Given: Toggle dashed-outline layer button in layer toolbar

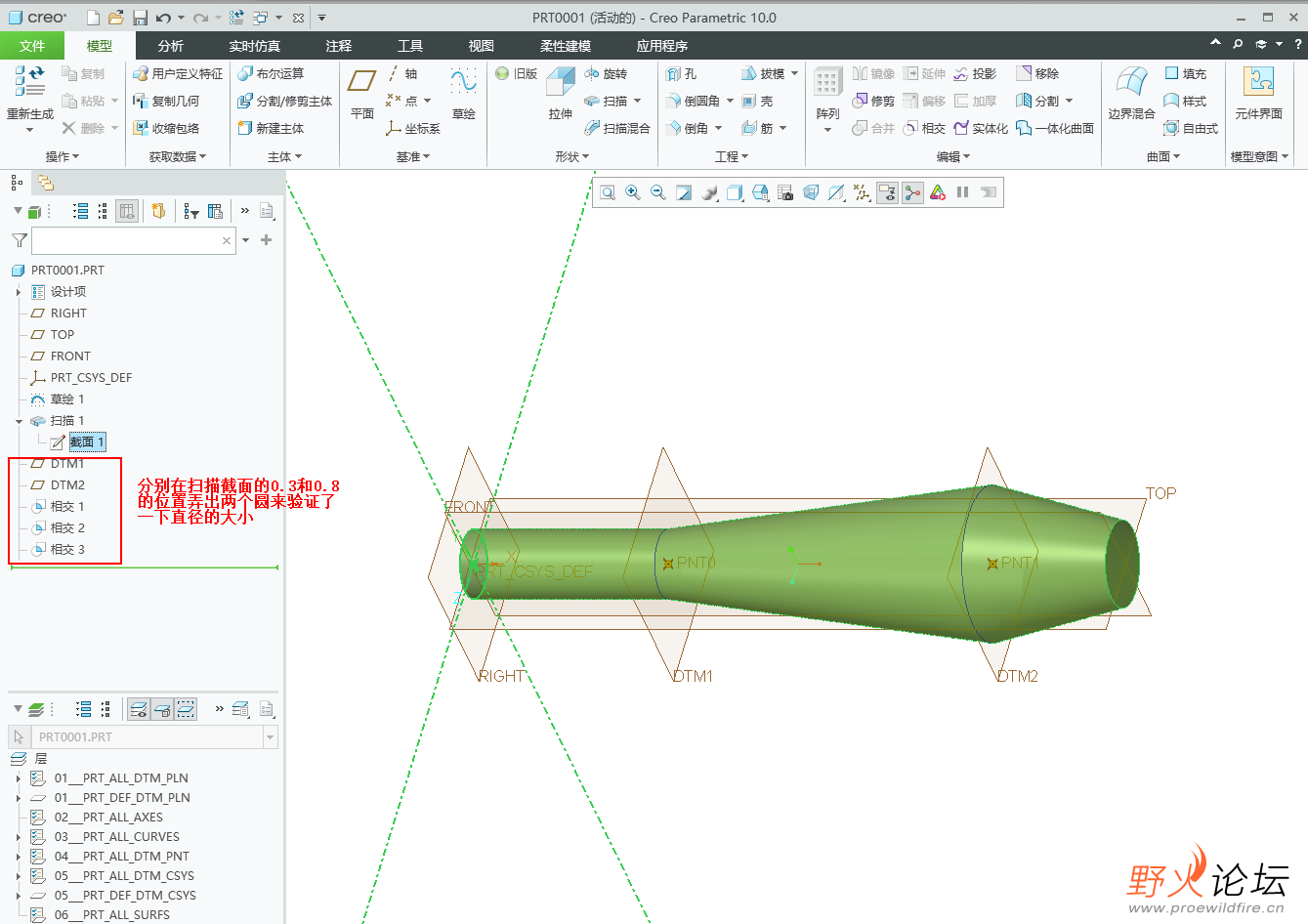Looking at the screenshot, I should click(186, 709).
